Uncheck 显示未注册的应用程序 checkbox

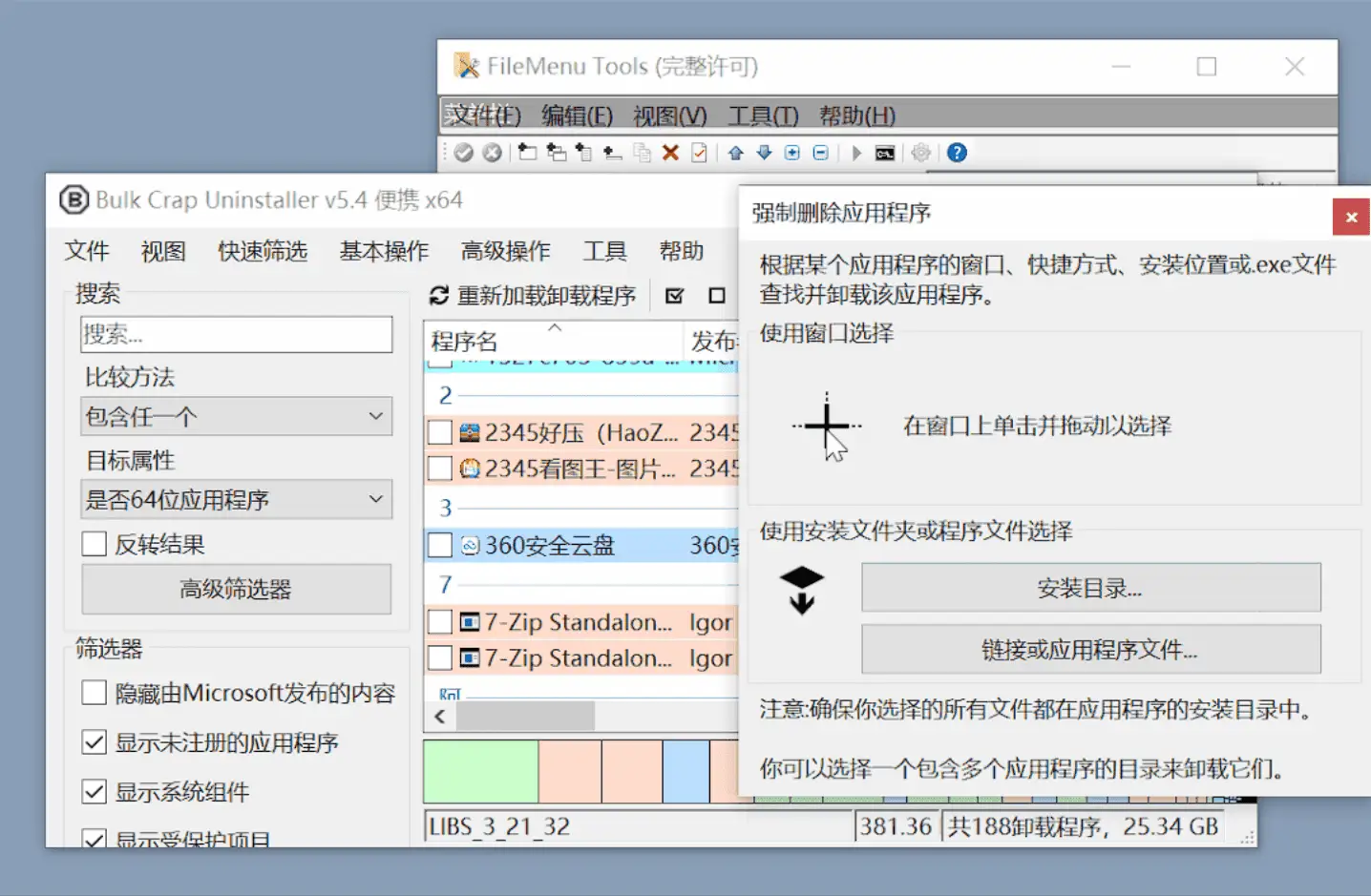click(94, 742)
